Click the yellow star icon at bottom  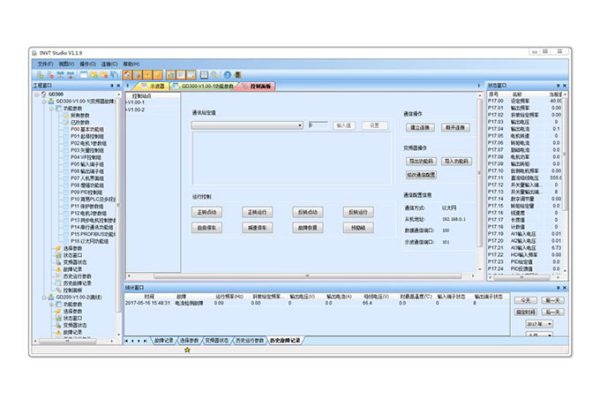(x=187, y=350)
